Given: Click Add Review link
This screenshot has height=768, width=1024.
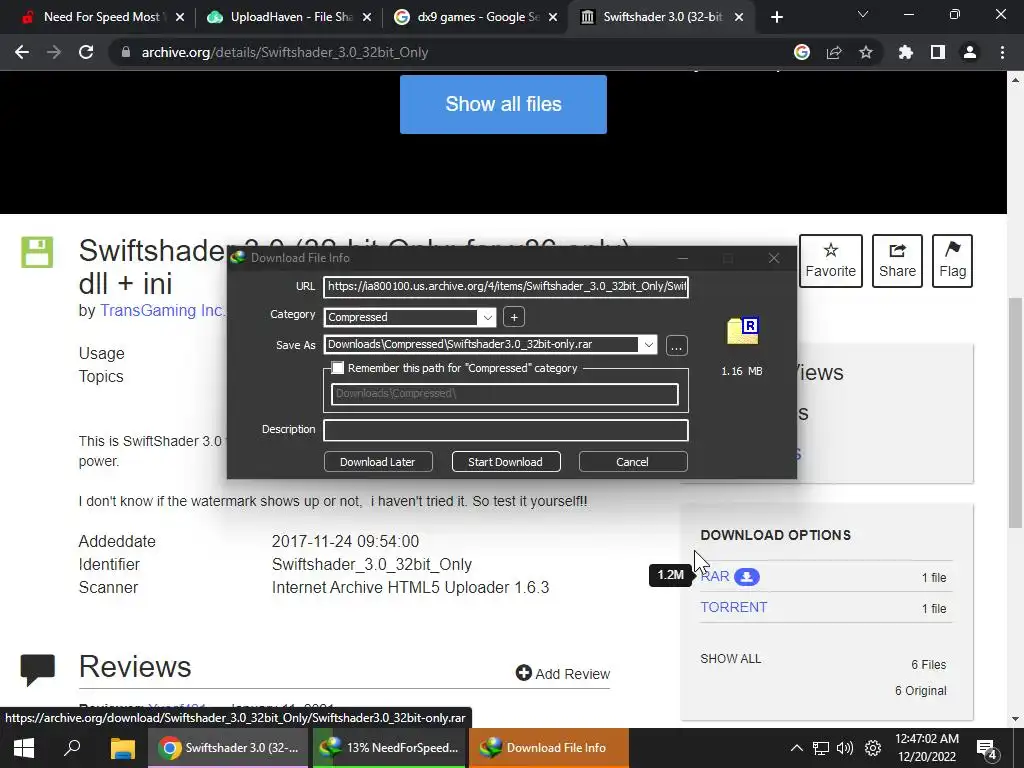Looking at the screenshot, I should [563, 673].
